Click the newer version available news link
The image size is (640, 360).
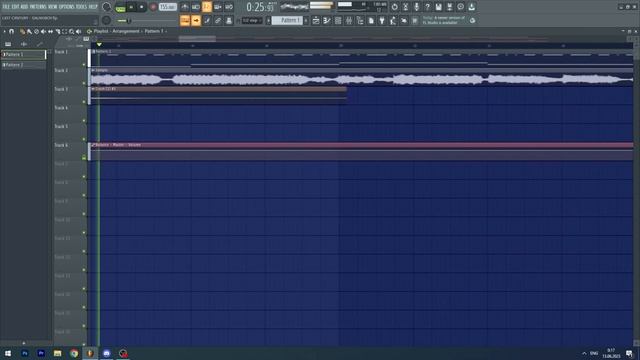coord(443,20)
